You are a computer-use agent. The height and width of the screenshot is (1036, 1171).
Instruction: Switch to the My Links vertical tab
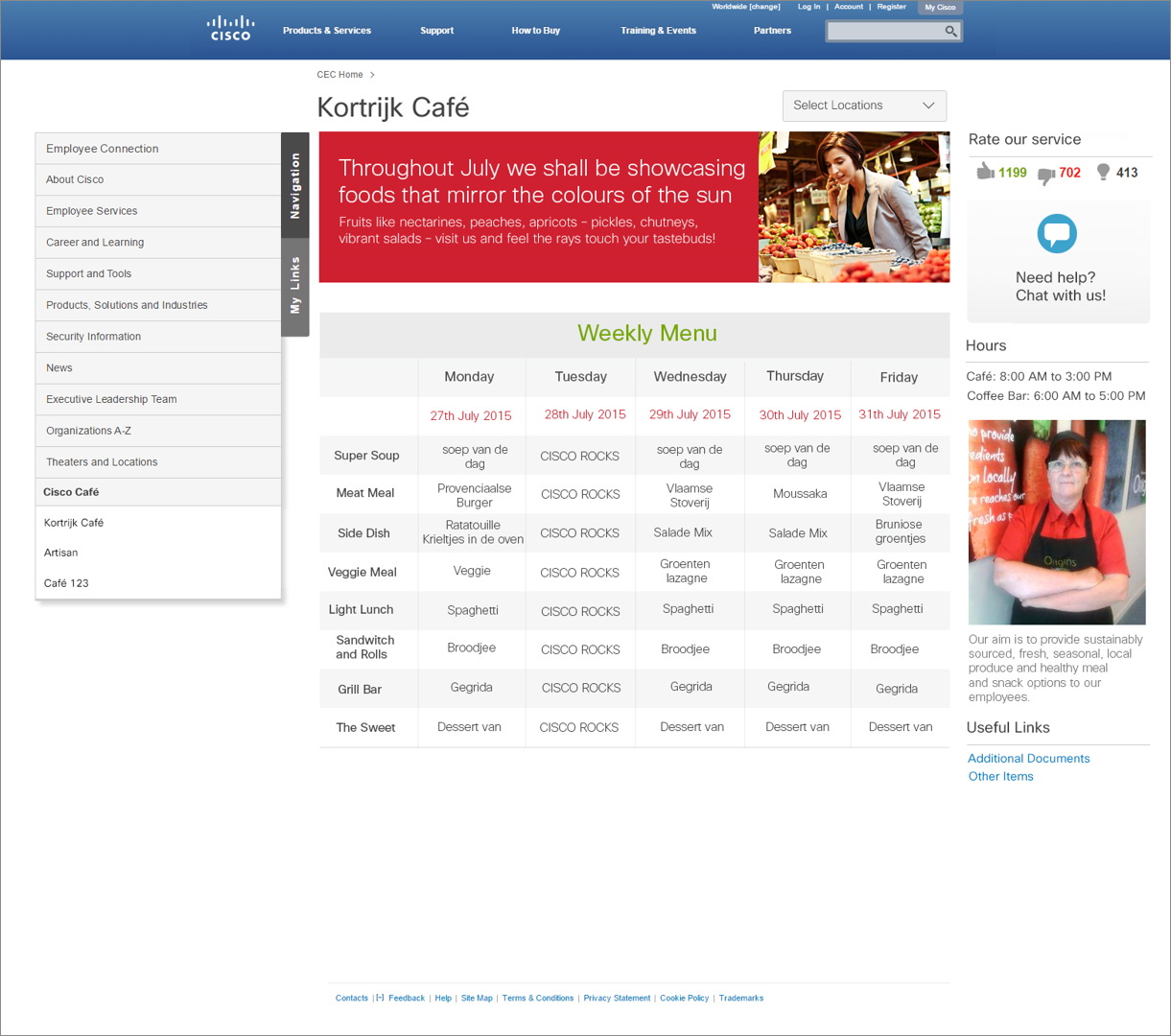[295, 286]
